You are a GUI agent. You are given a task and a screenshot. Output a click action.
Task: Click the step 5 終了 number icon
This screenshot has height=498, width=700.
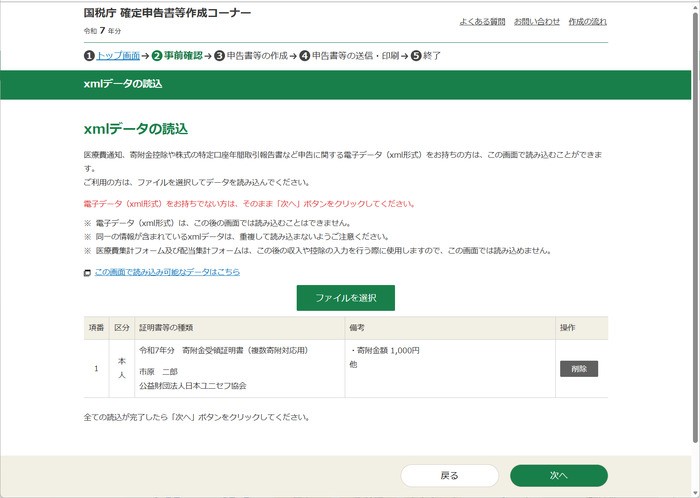pos(415,56)
